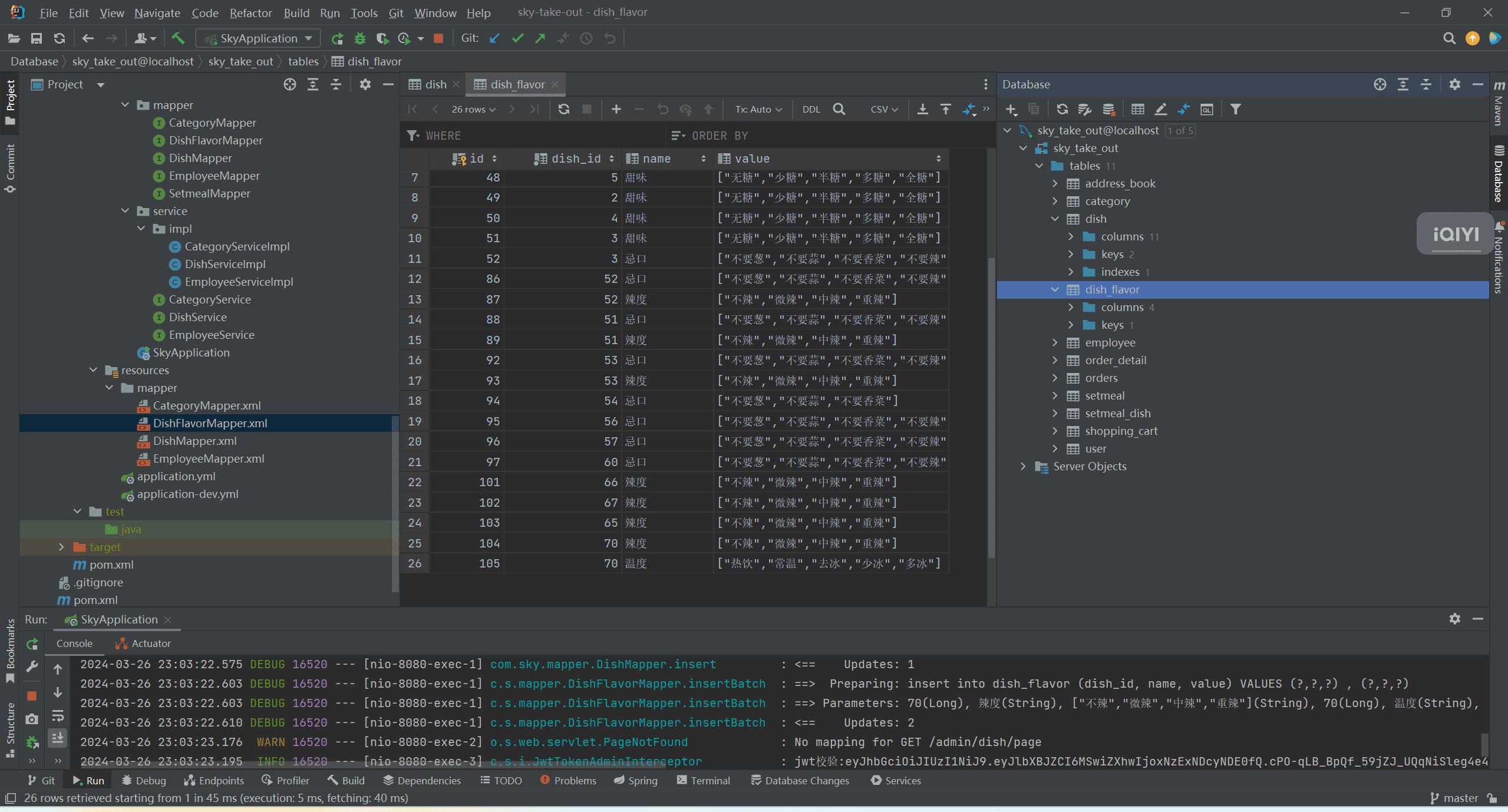Open the Git menu
The height and width of the screenshot is (812, 1508).
(396, 12)
